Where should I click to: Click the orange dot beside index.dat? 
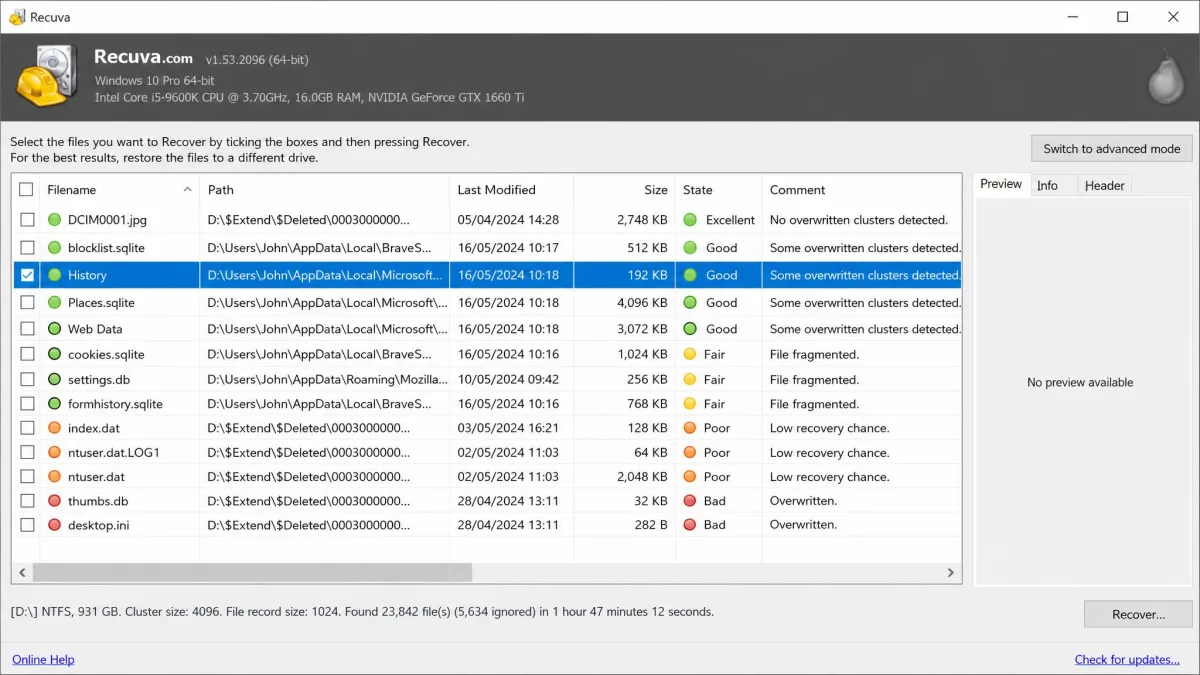coord(54,428)
